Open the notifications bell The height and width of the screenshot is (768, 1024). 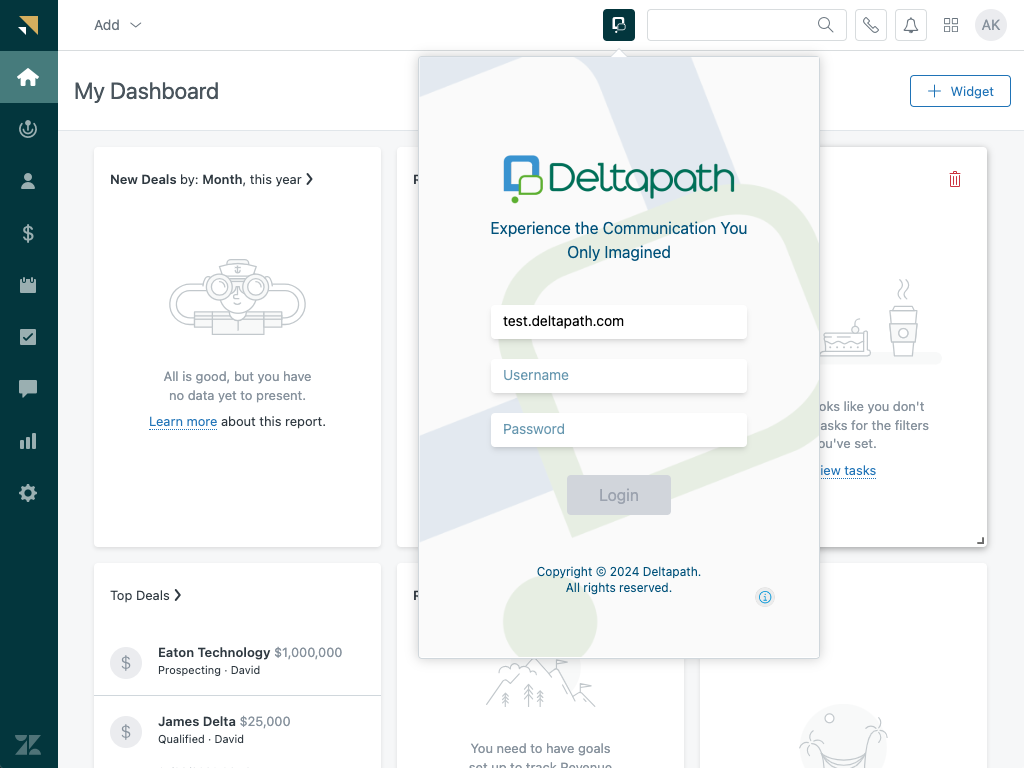[911, 25]
